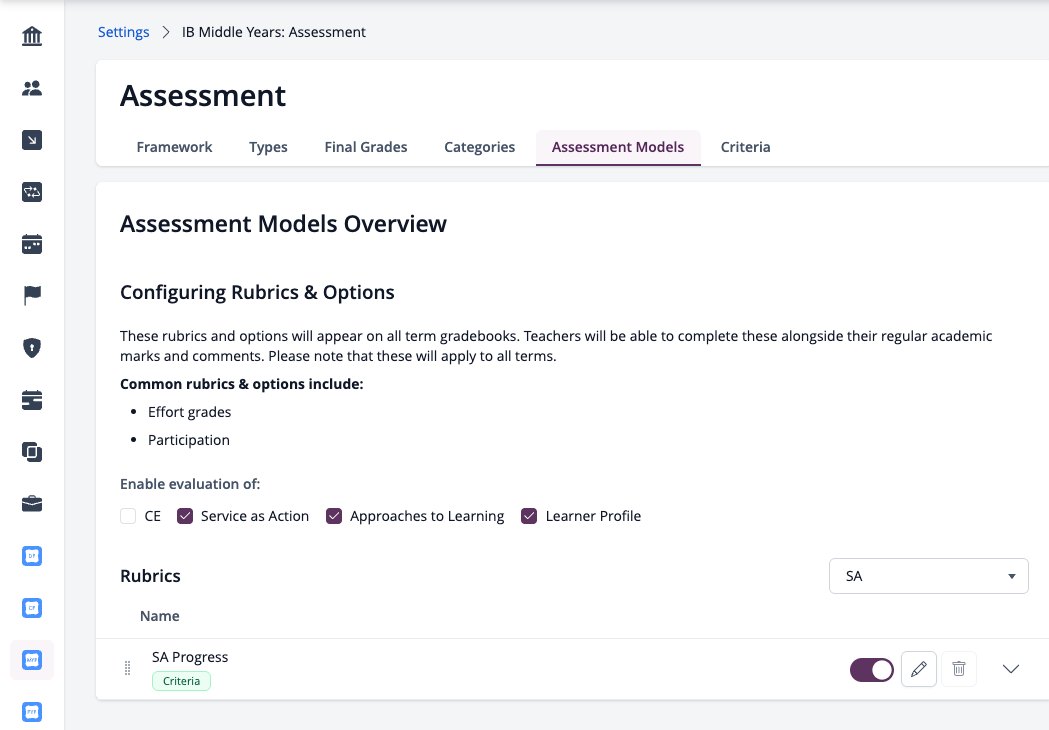Uncheck Approaches to Learning checkbox

pyautogui.click(x=334, y=516)
